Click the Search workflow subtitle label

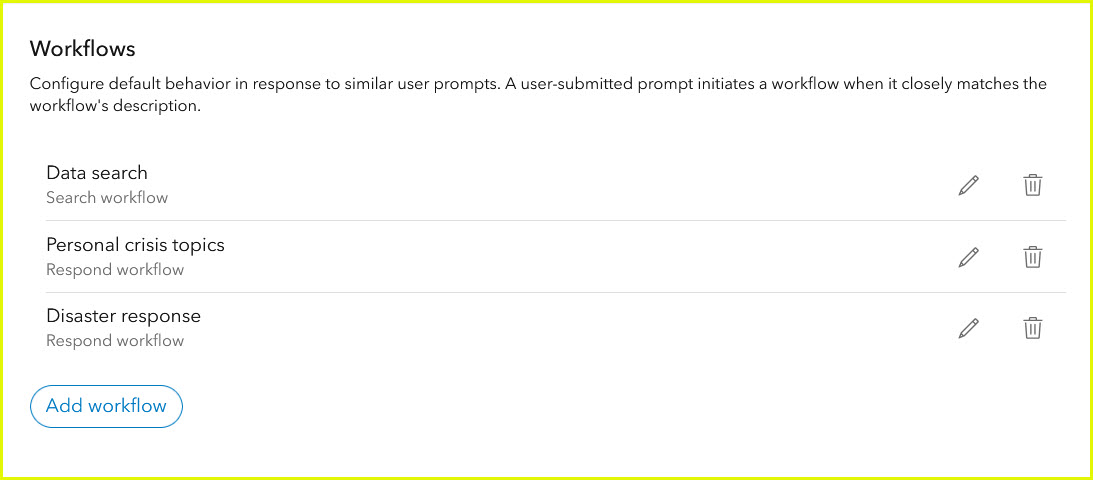point(107,198)
